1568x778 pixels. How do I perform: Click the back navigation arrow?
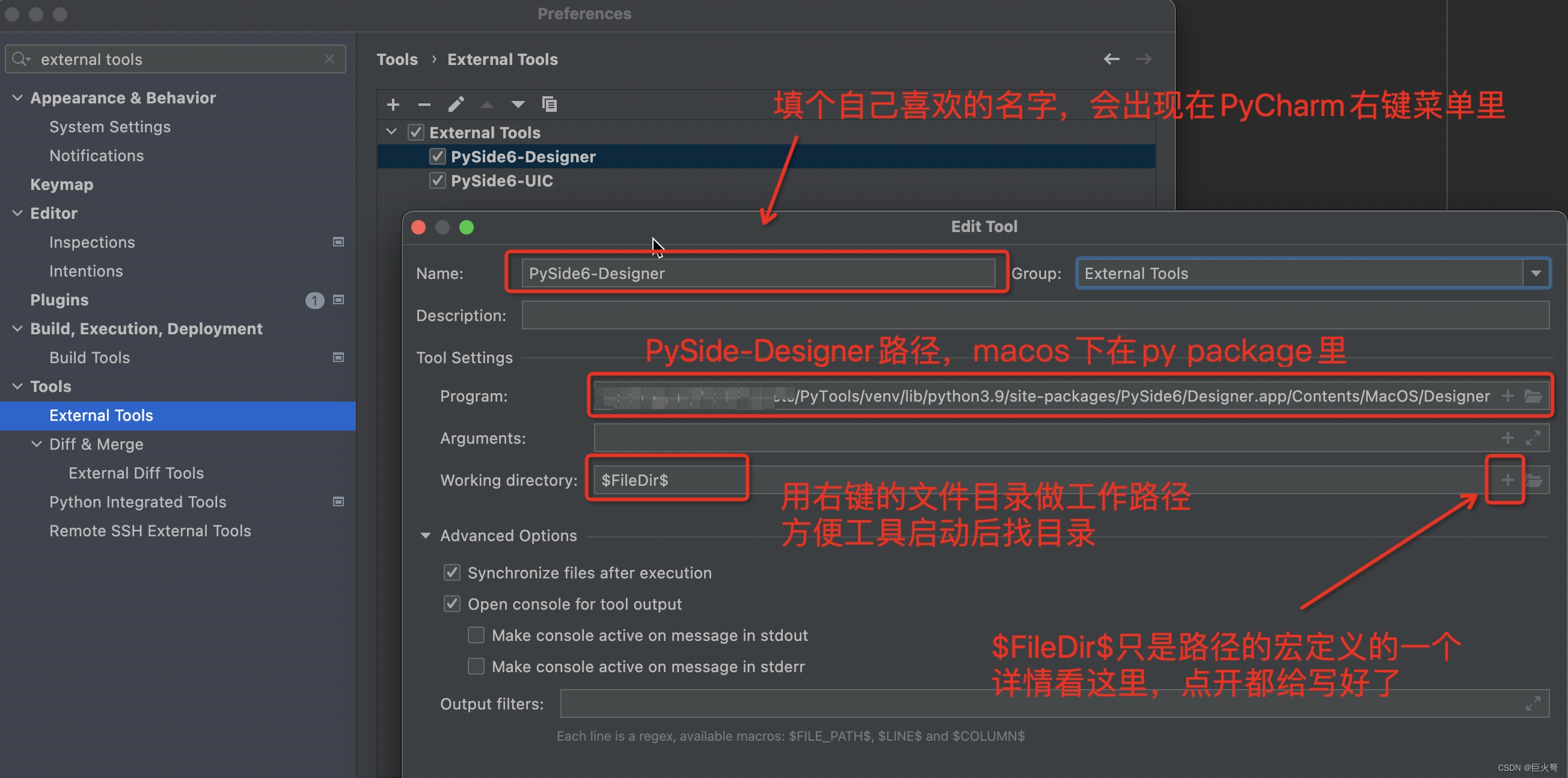click(1111, 59)
